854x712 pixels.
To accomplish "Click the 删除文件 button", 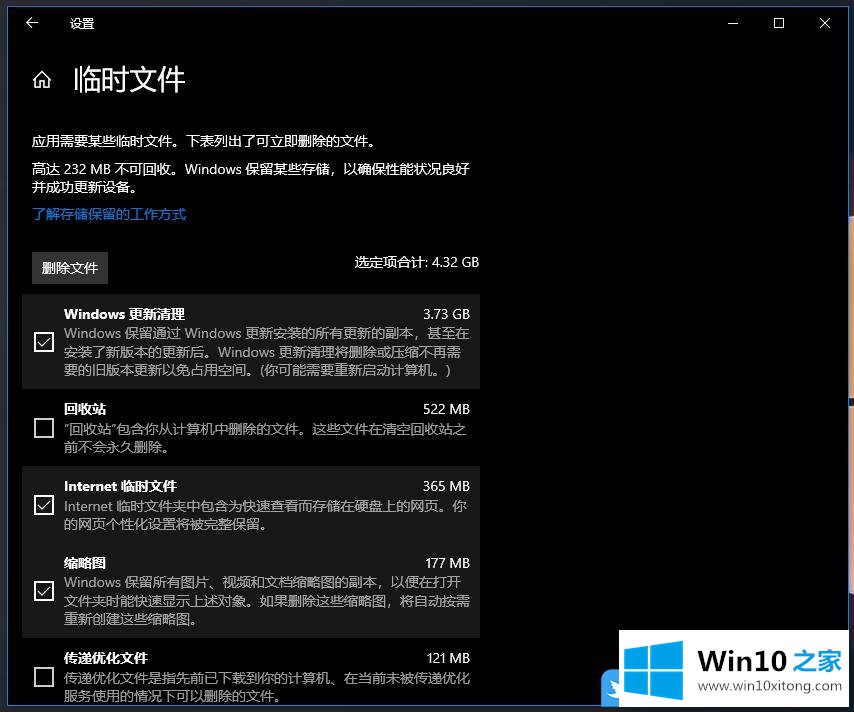I will pos(70,267).
